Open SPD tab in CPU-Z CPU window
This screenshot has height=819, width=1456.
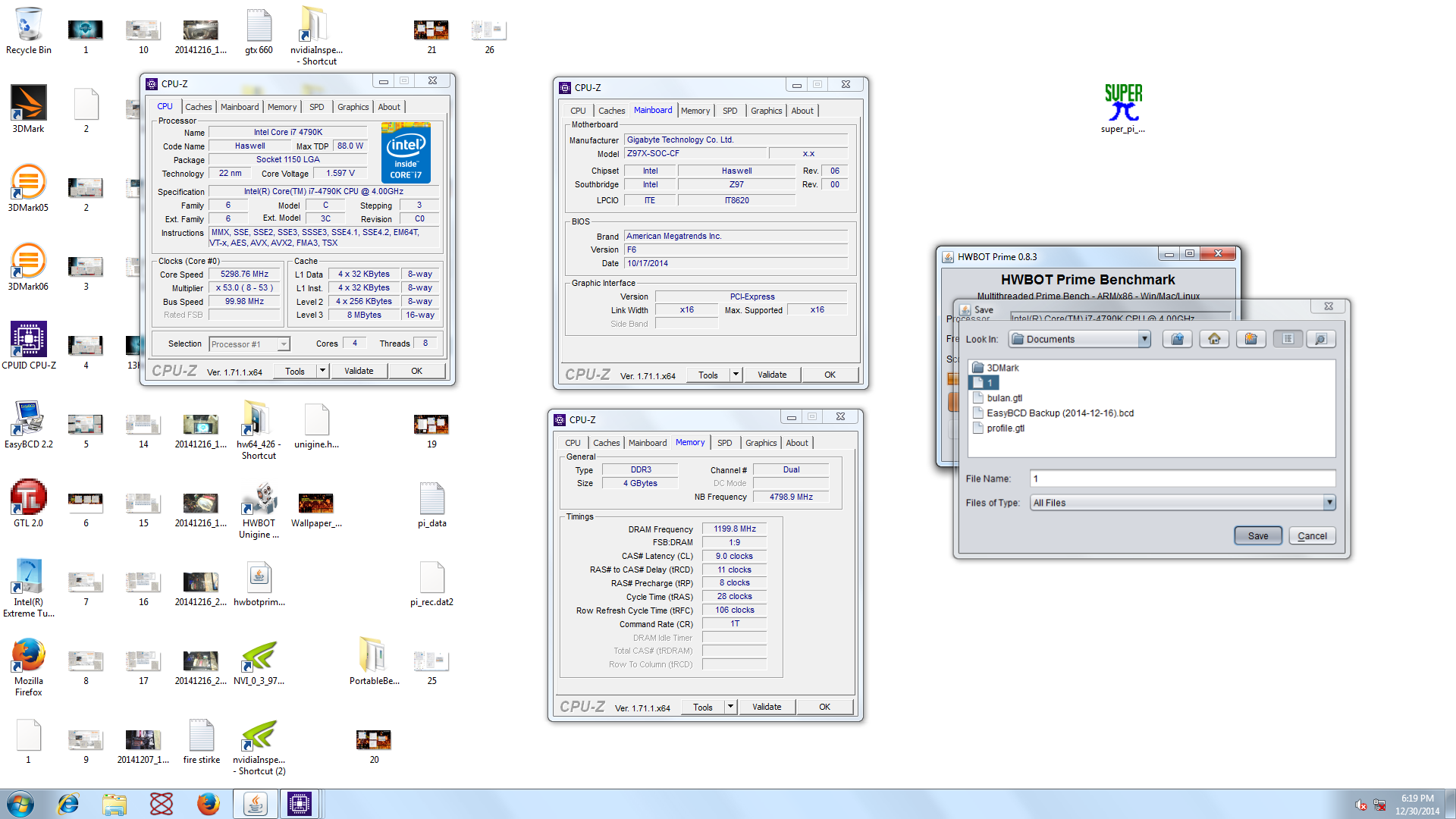point(317,107)
